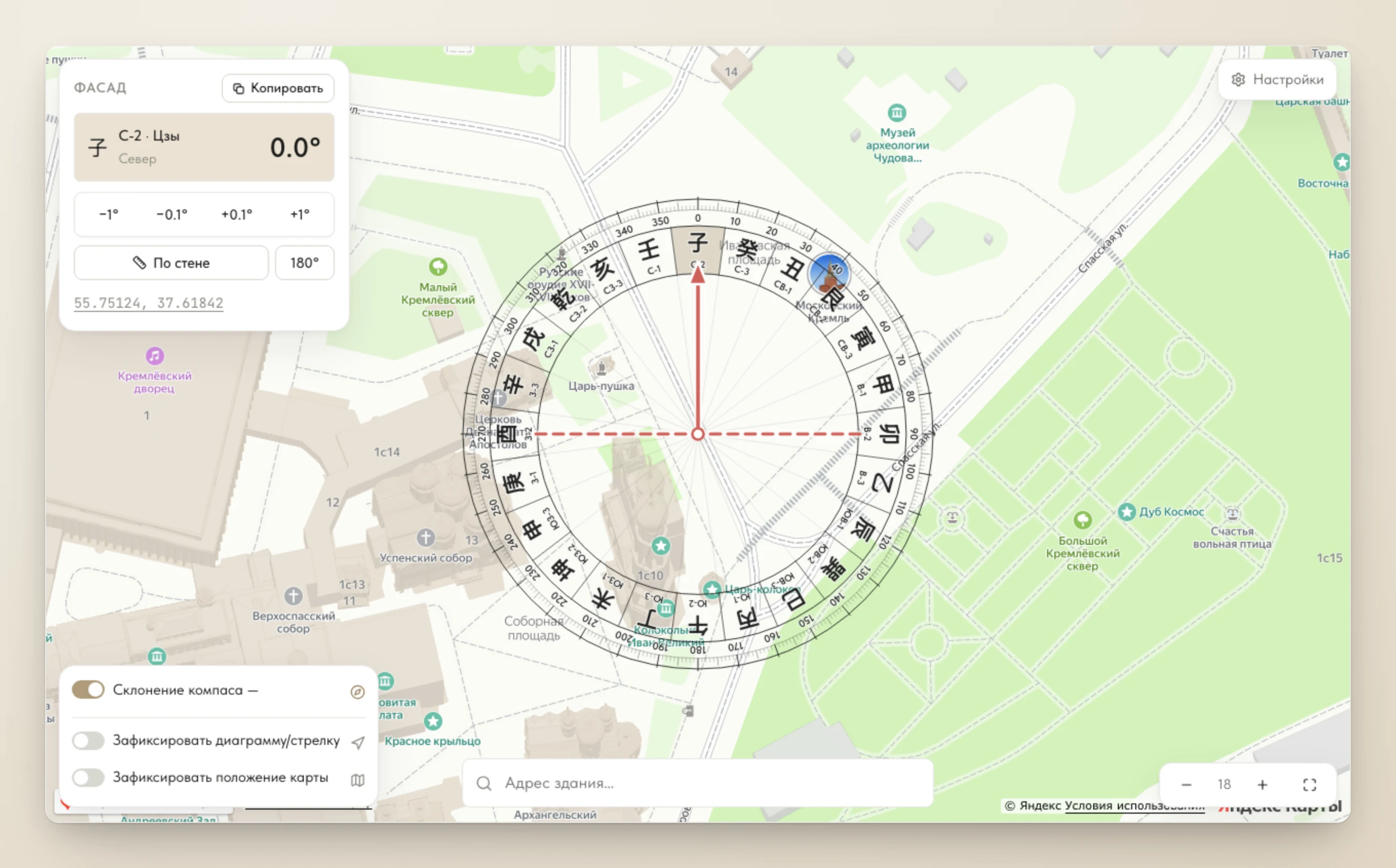Click the Соборная площадь map label
This screenshot has height=868, width=1396.
coord(533,628)
